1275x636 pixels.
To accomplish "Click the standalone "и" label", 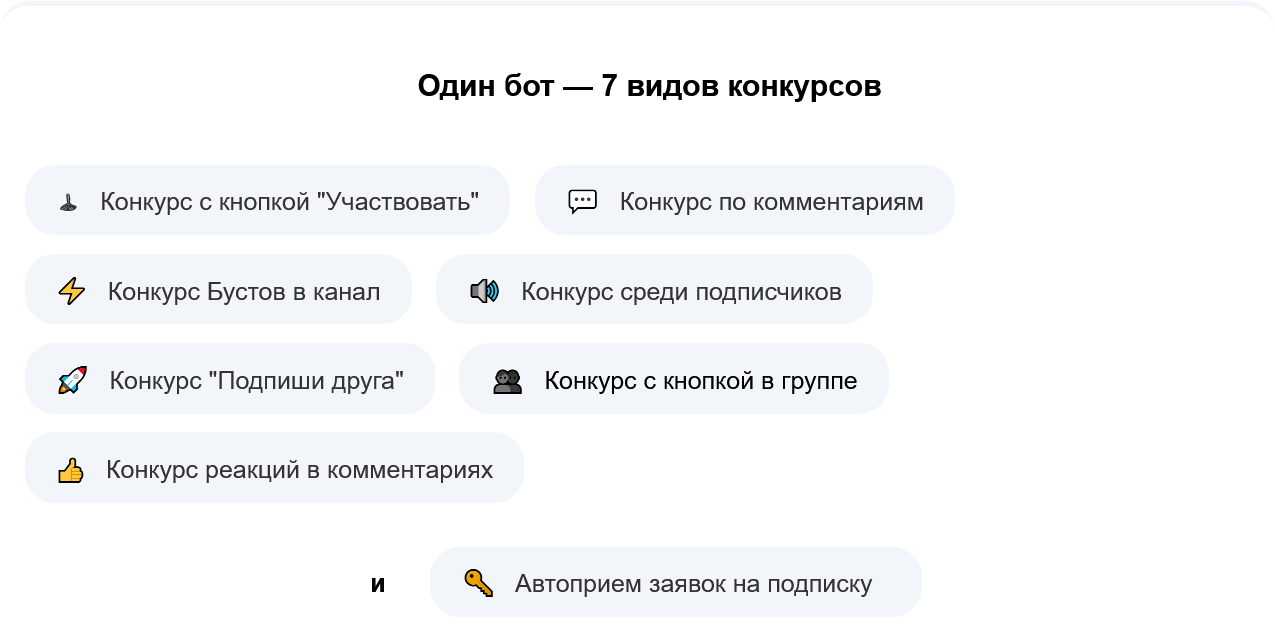I will 379,583.
